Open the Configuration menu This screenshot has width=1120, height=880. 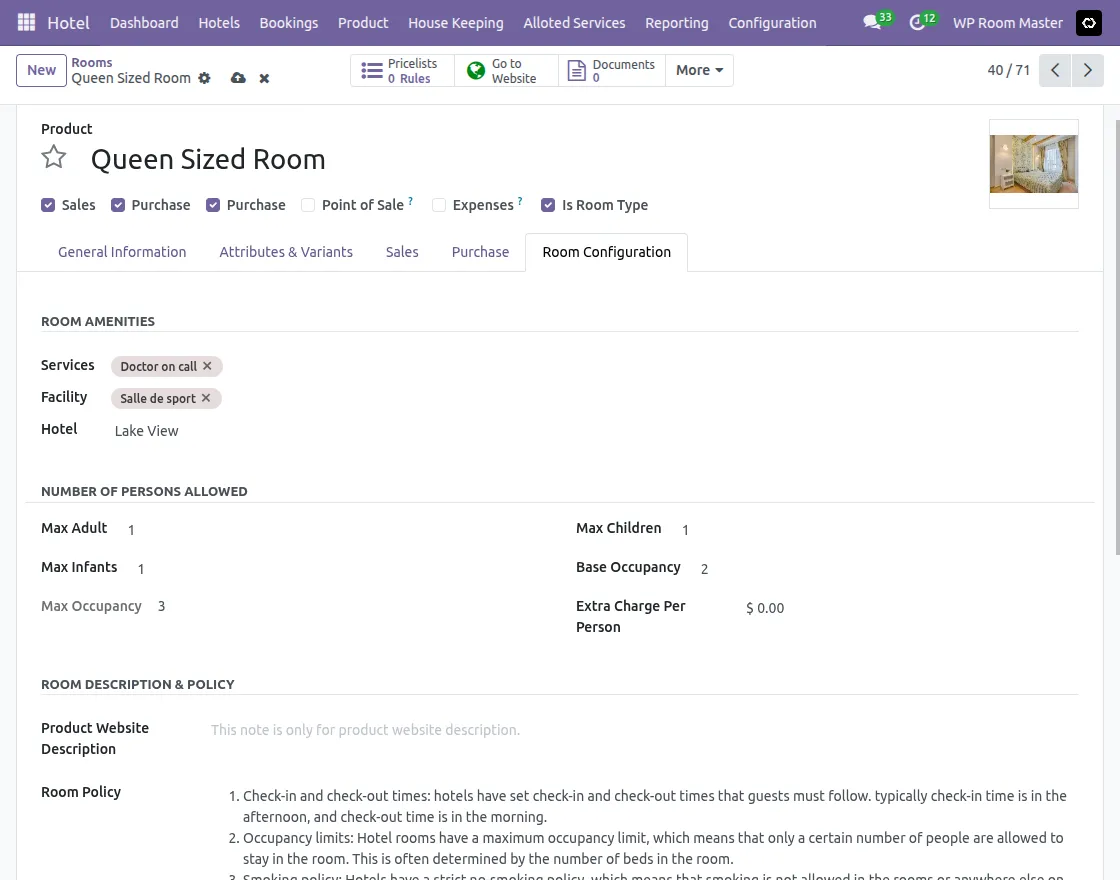[x=772, y=22]
